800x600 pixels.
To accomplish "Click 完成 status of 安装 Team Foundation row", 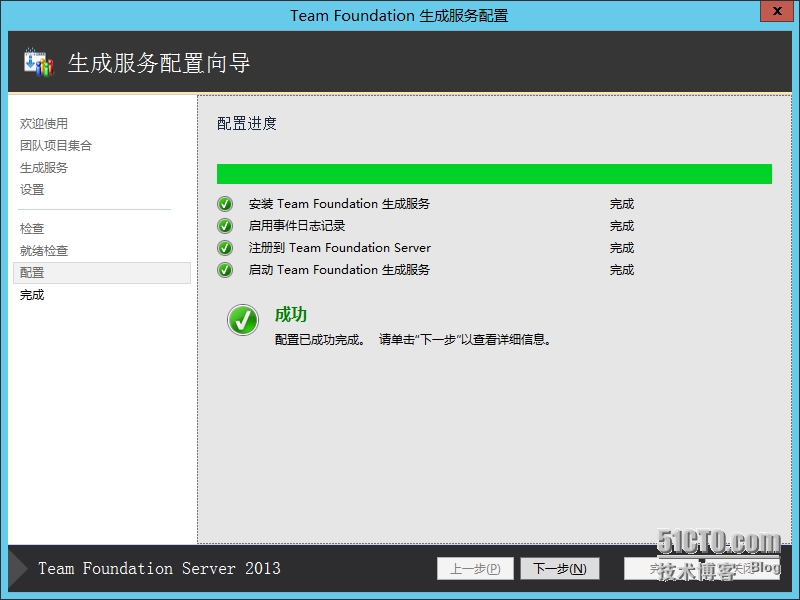I will pyautogui.click(x=622, y=204).
